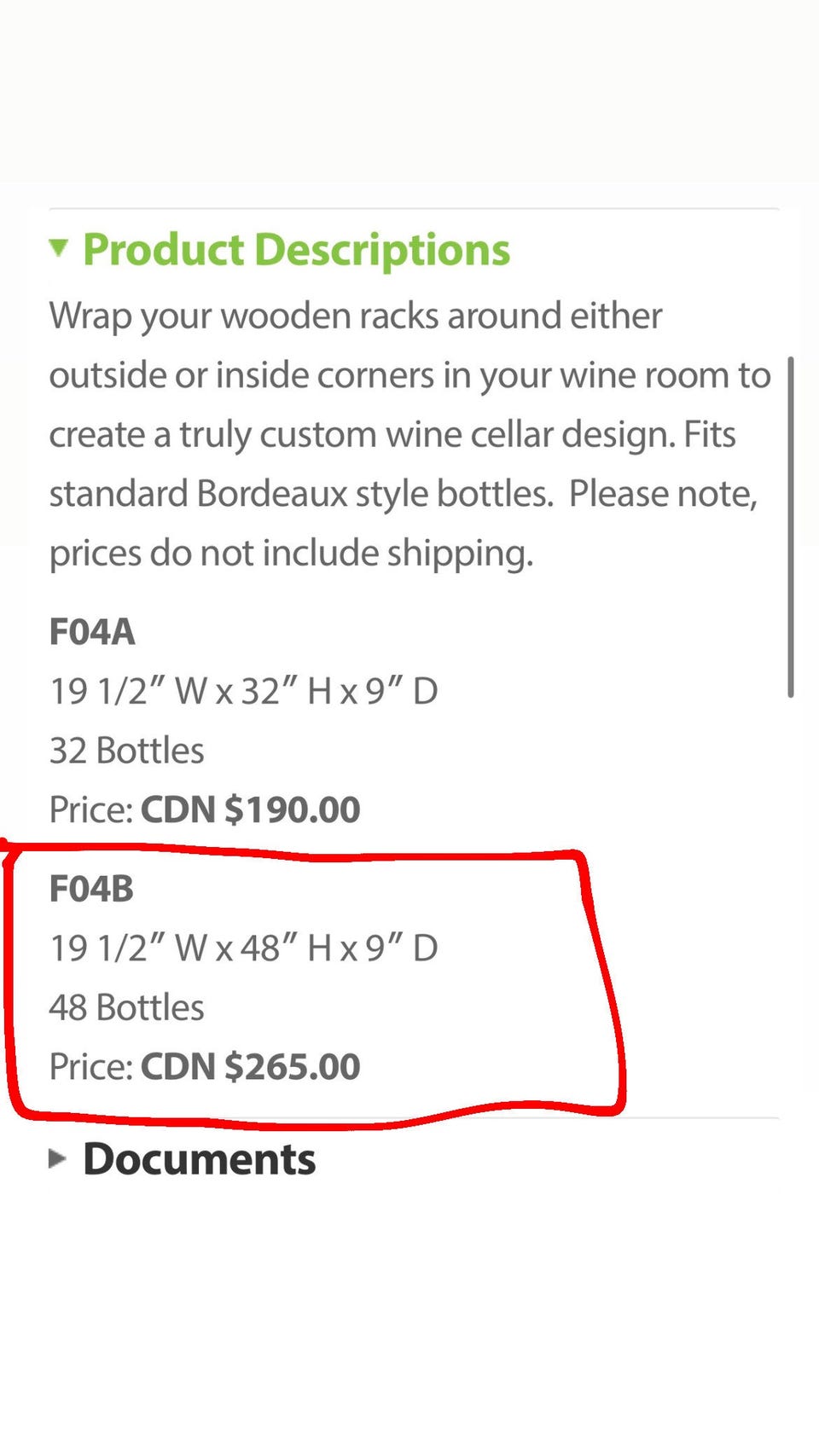
Task: Select the F04A model name
Action: point(92,632)
